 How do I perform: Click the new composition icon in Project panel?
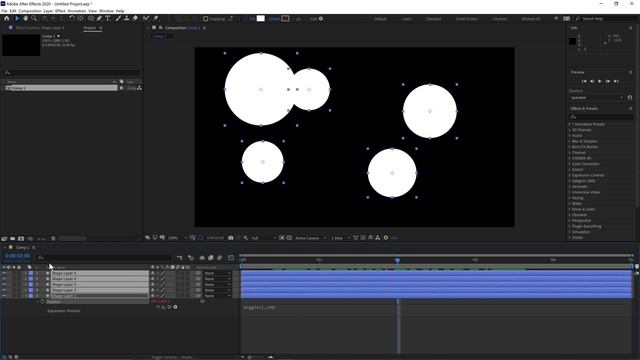click(21, 238)
